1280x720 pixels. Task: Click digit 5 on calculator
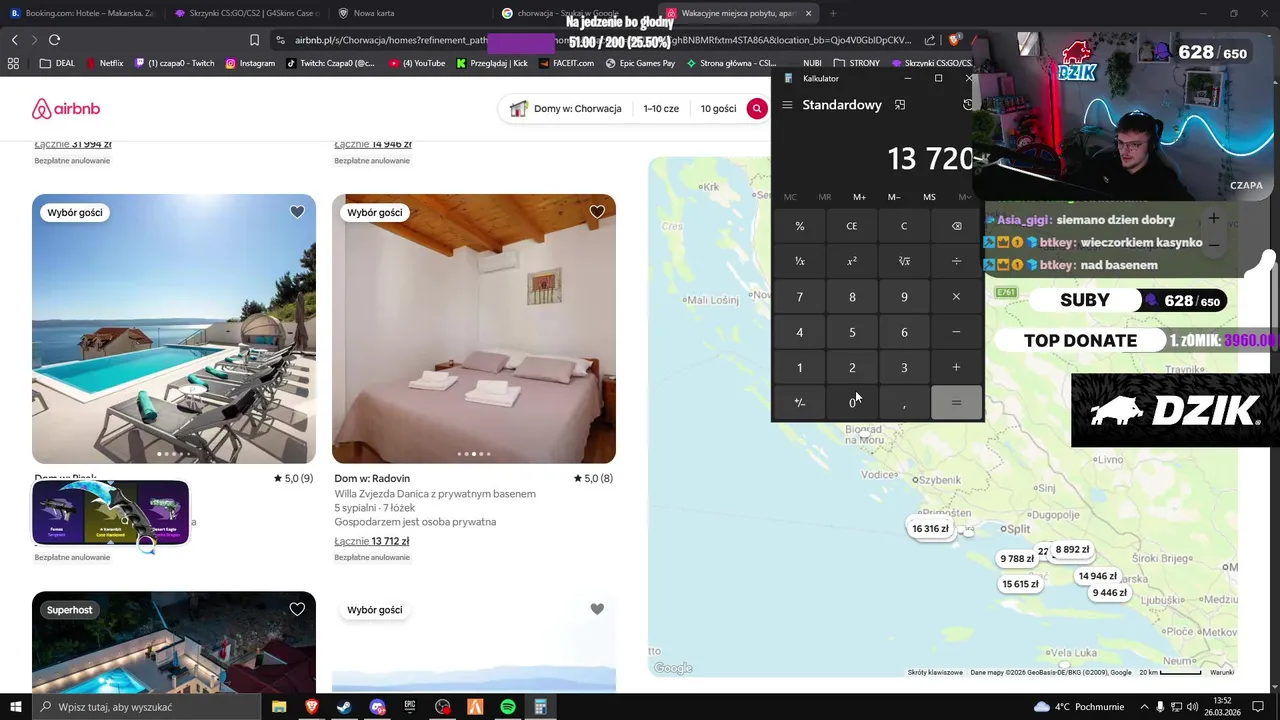pos(852,332)
